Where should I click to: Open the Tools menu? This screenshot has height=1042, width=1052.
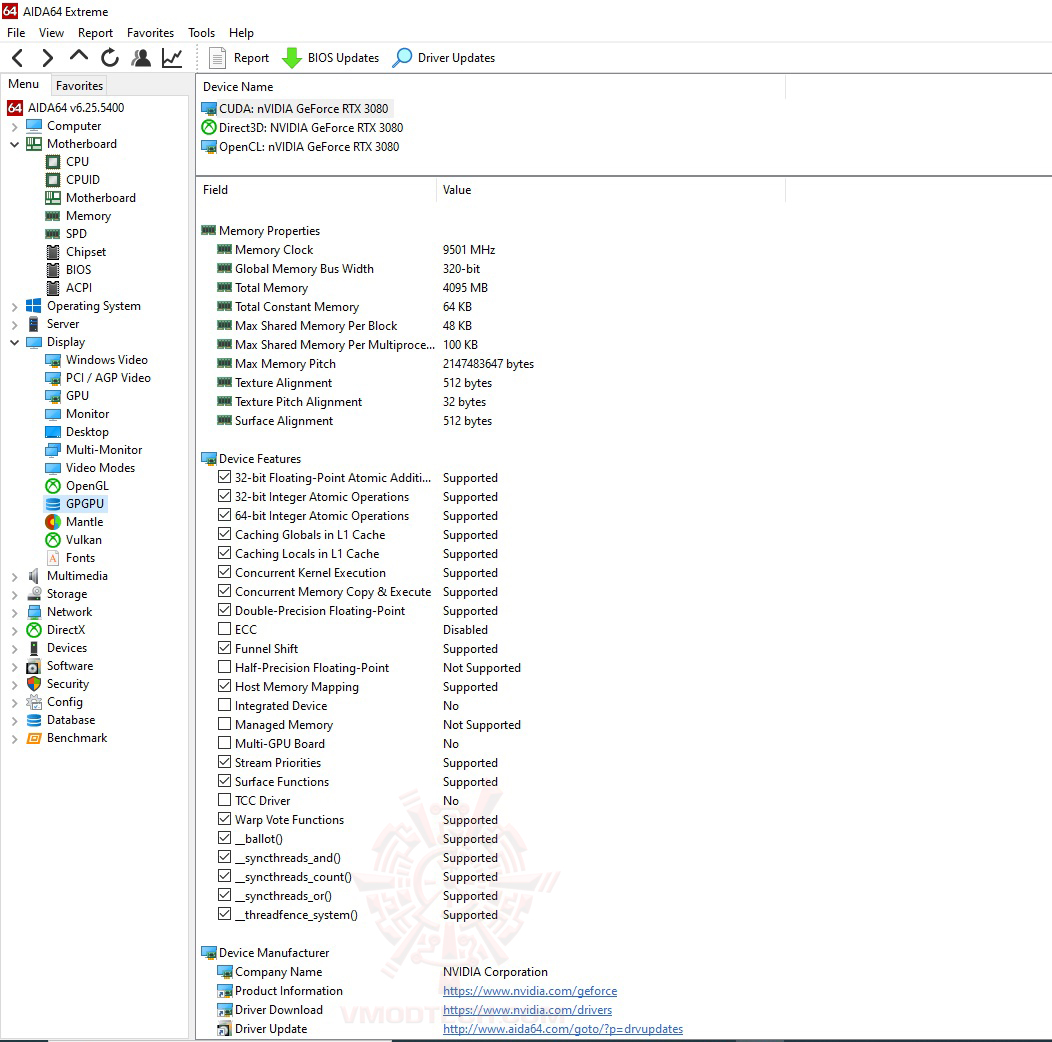pos(201,32)
